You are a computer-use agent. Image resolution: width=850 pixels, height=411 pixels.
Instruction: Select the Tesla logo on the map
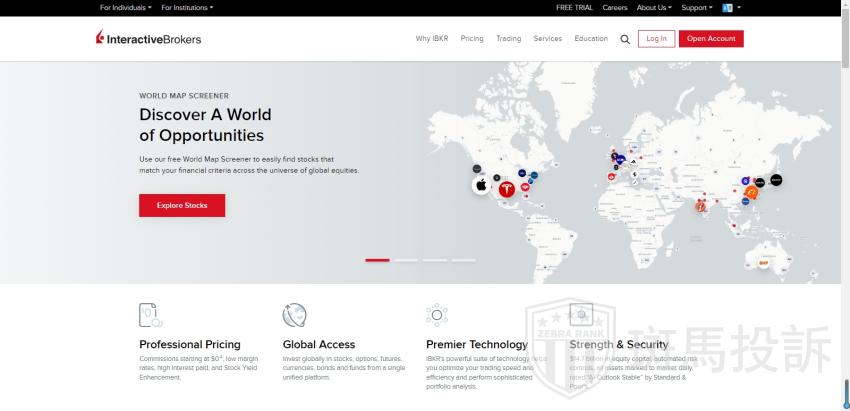pyautogui.click(x=506, y=189)
